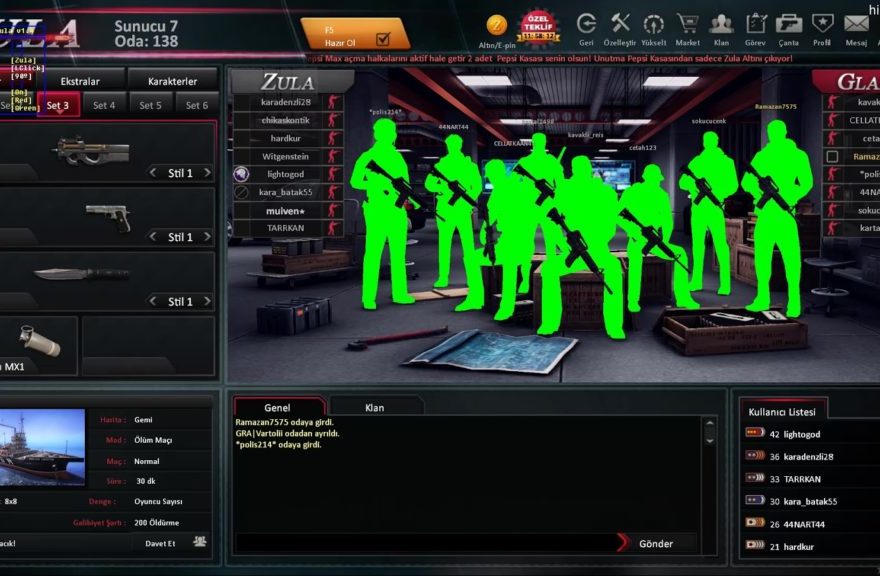Toggle the Hazır Ol ready checkbox

coord(383,39)
